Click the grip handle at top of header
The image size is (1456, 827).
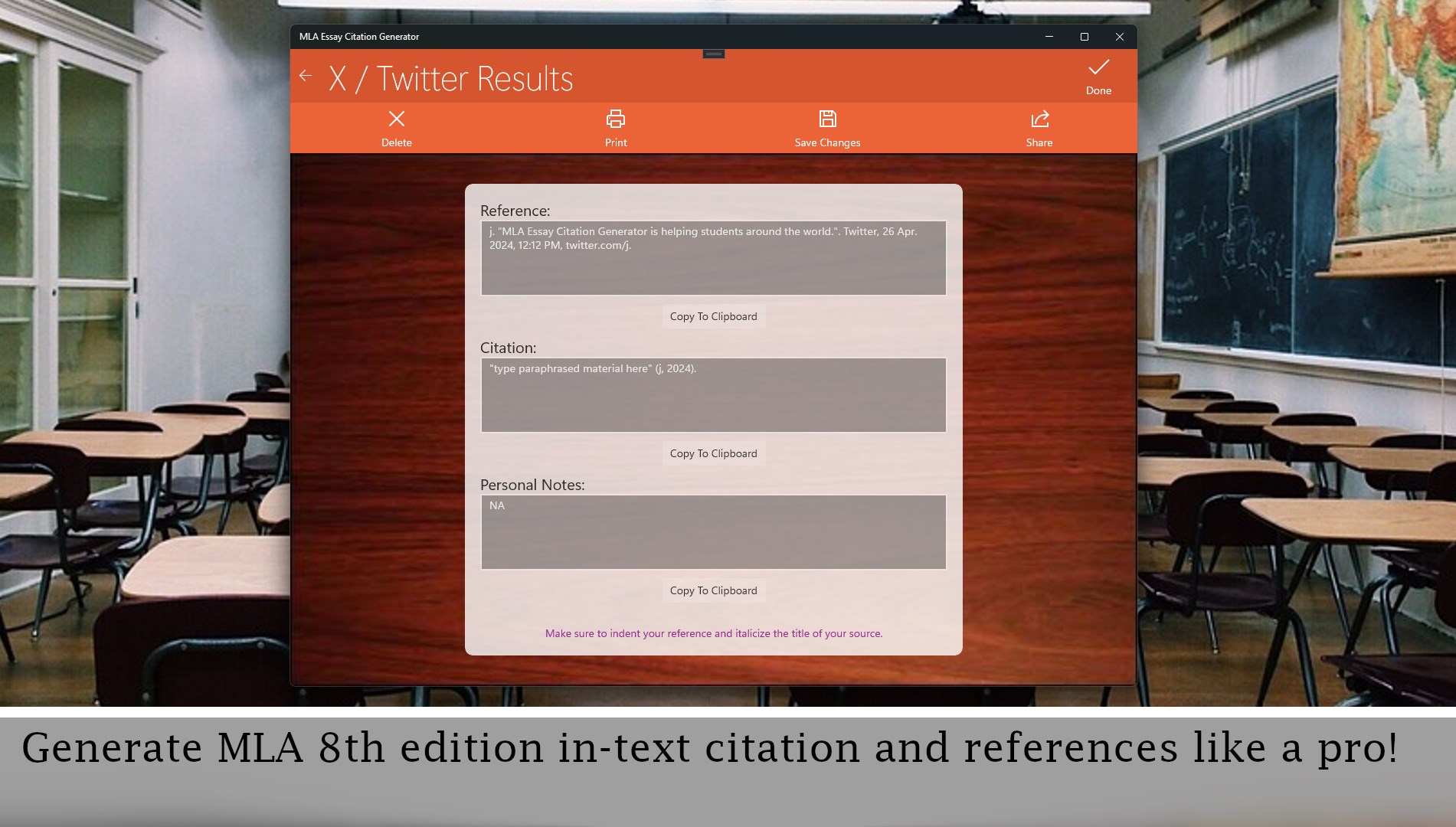713,54
